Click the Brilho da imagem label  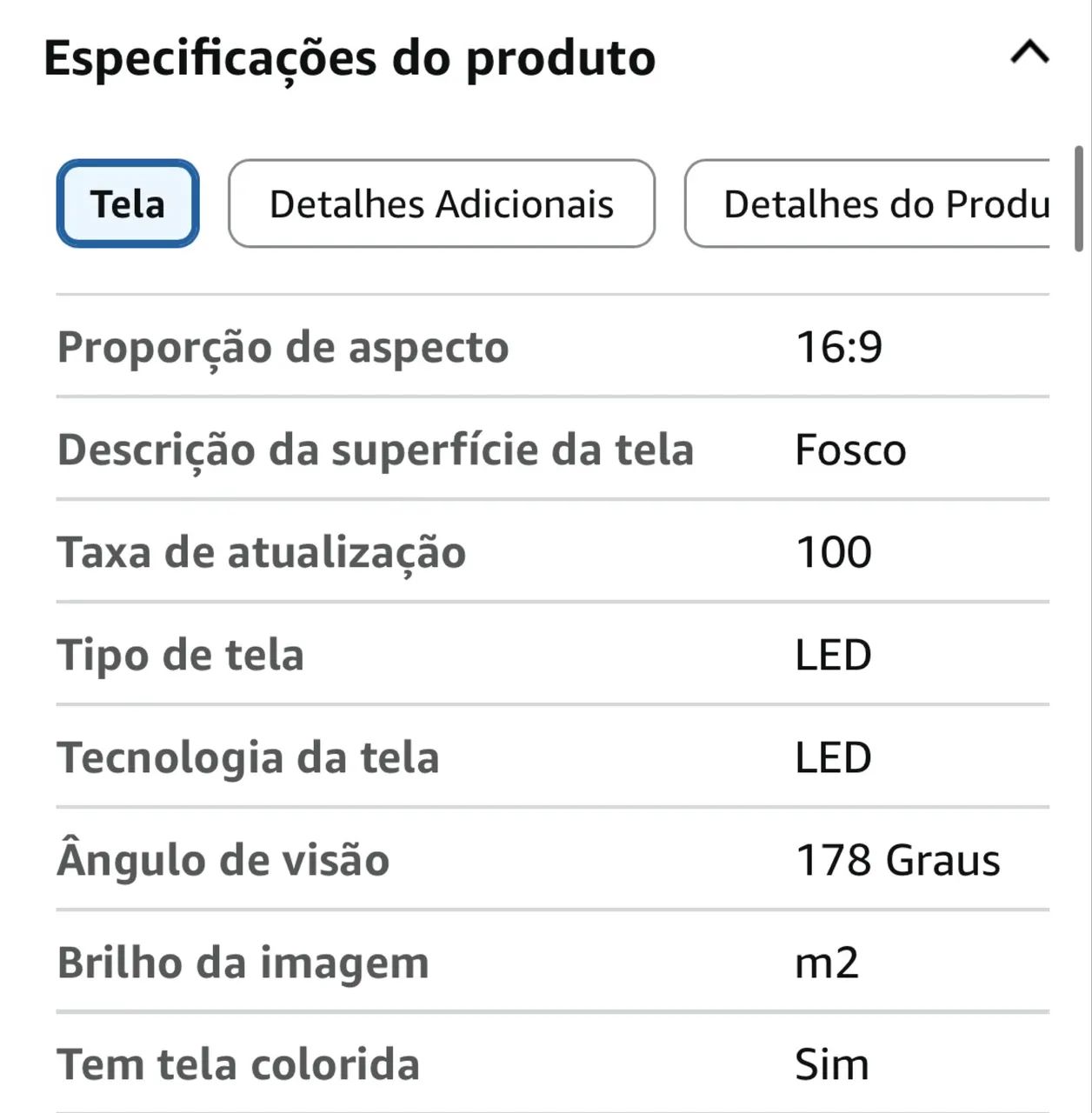pos(243,963)
